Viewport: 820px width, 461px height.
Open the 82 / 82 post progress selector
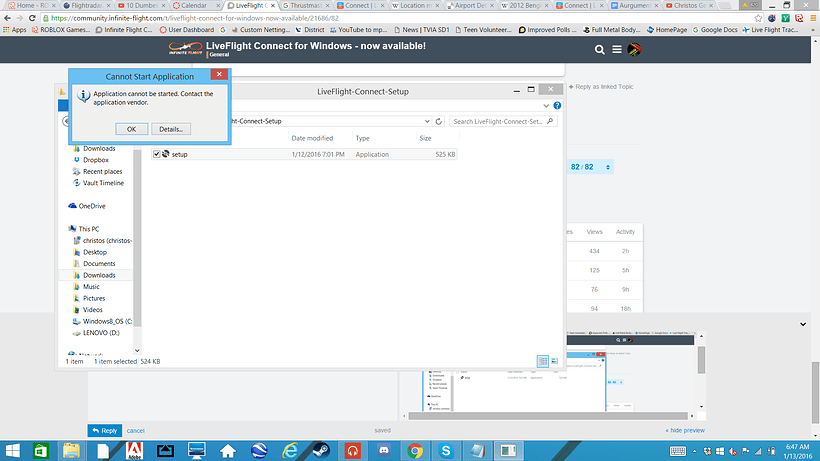(x=590, y=167)
